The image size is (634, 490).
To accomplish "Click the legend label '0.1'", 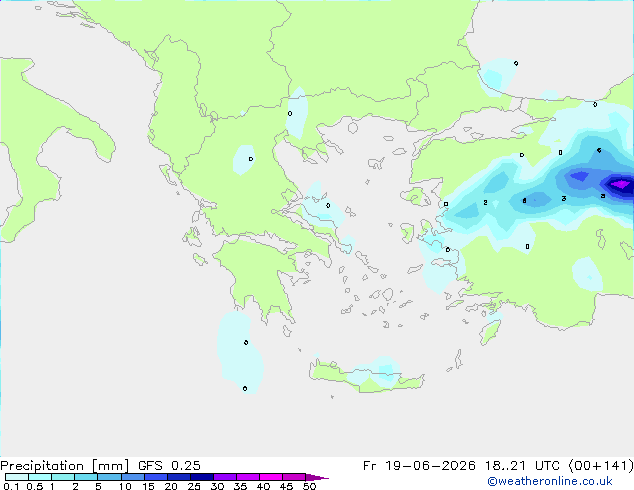I will 11,486.
